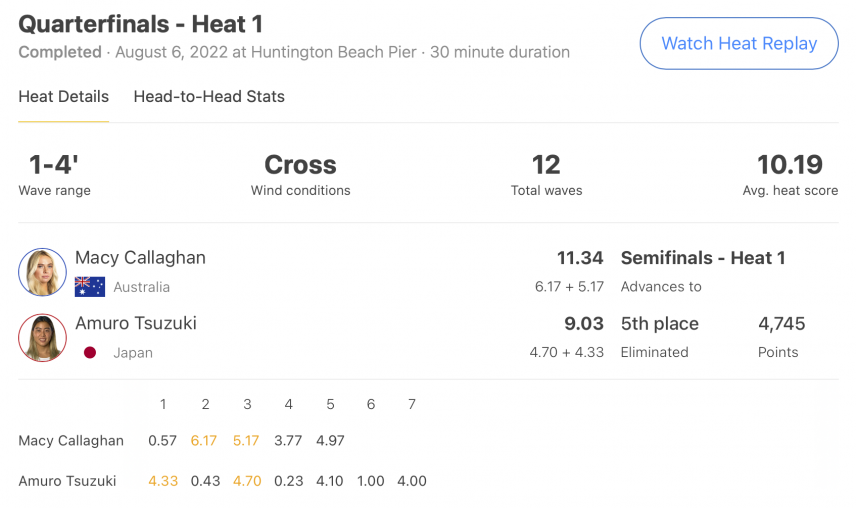Click Macy Callaghan's 11.34 heat total
Image resolution: width=856 pixels, height=508 pixels.
point(580,258)
